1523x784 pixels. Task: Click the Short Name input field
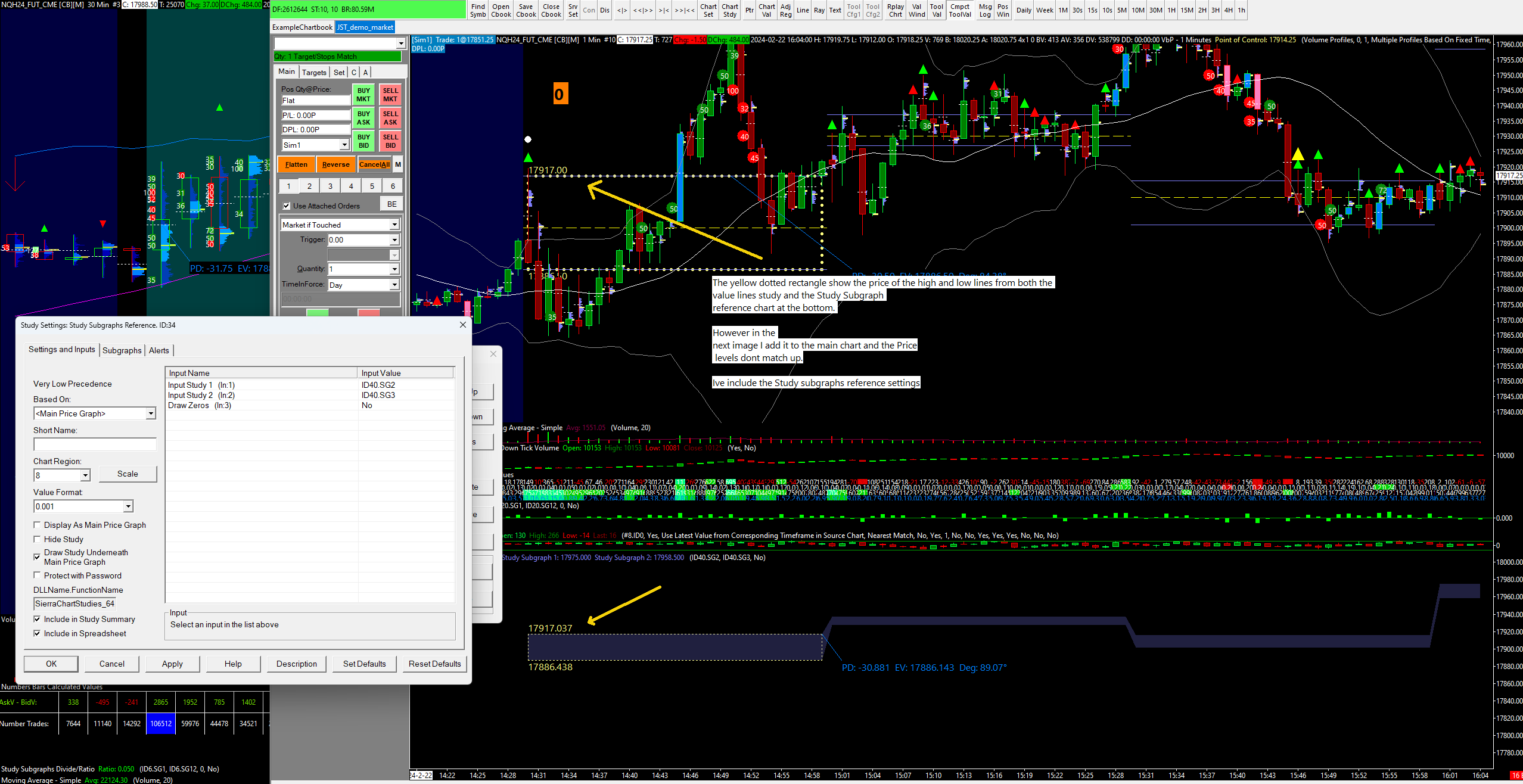coord(95,444)
